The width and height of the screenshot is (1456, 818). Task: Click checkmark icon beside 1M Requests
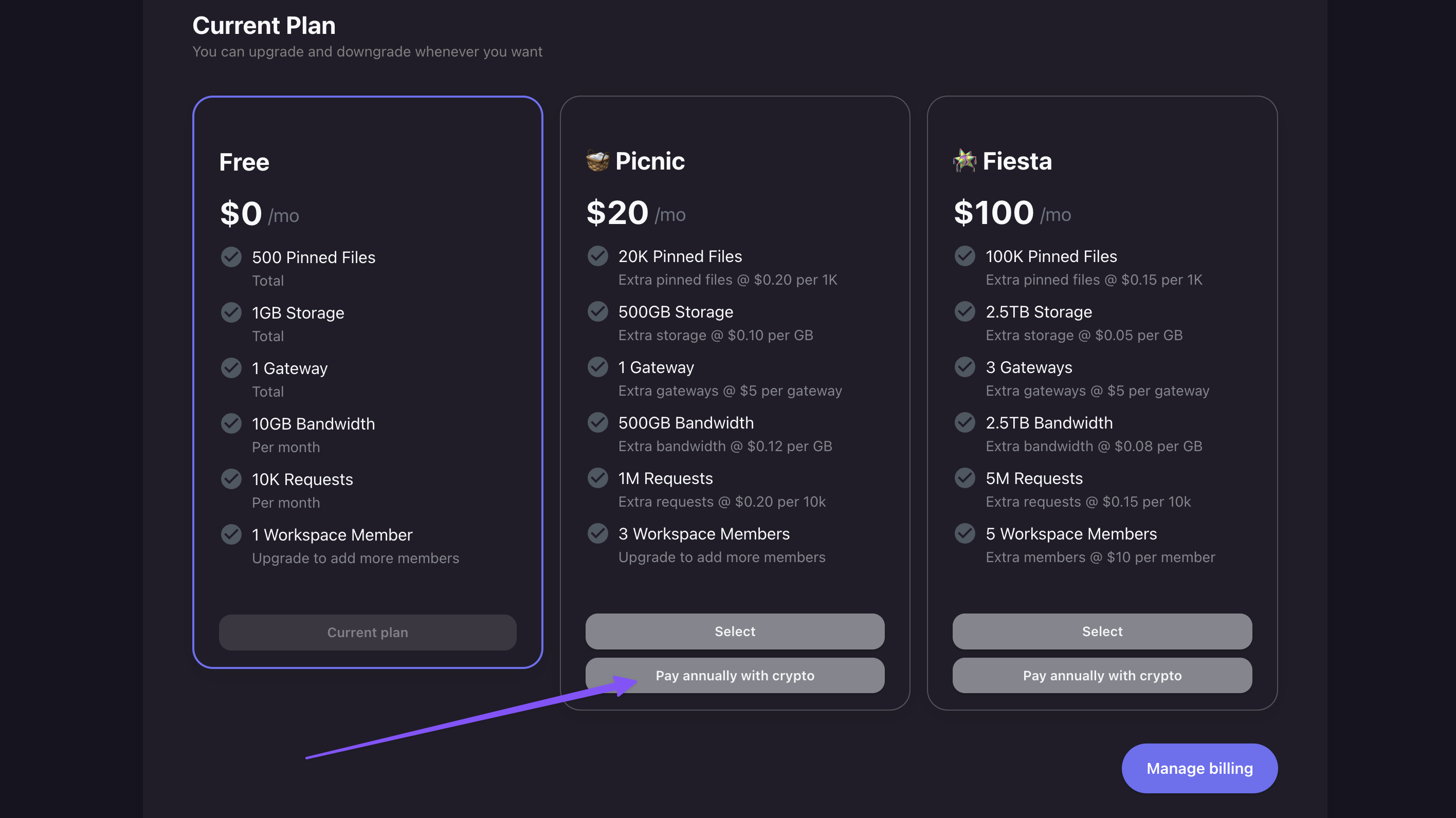[597, 478]
